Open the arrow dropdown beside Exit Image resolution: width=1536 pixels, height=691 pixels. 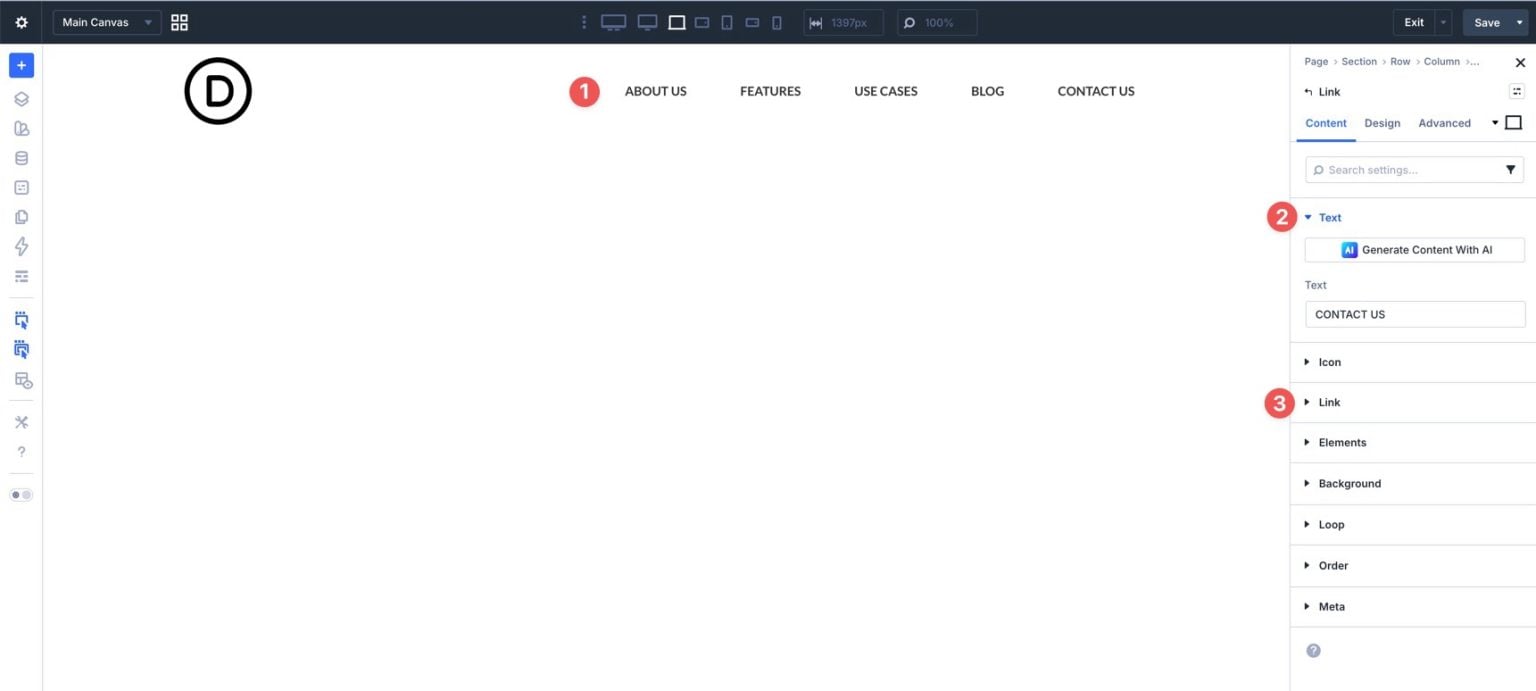click(1443, 22)
